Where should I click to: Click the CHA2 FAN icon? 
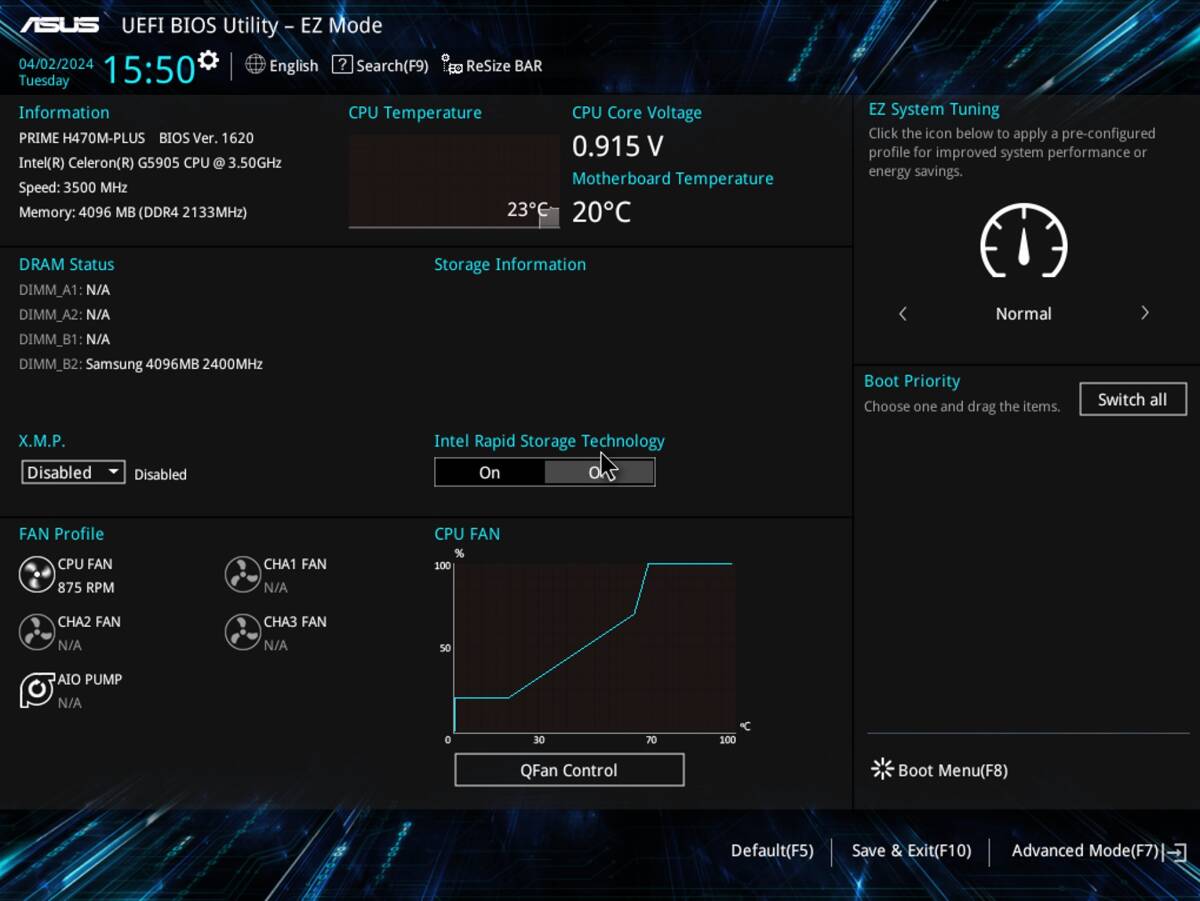[x=36, y=632]
